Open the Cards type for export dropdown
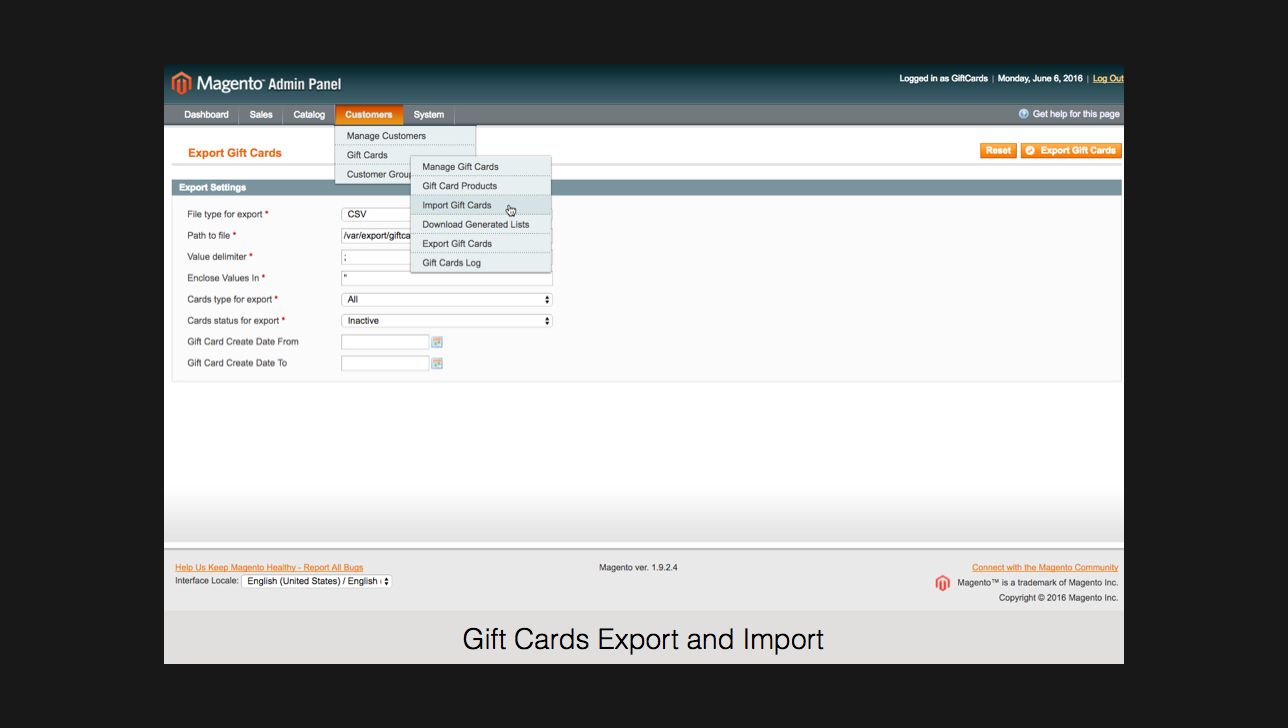The width and height of the screenshot is (1288, 728). pyautogui.click(x=446, y=300)
